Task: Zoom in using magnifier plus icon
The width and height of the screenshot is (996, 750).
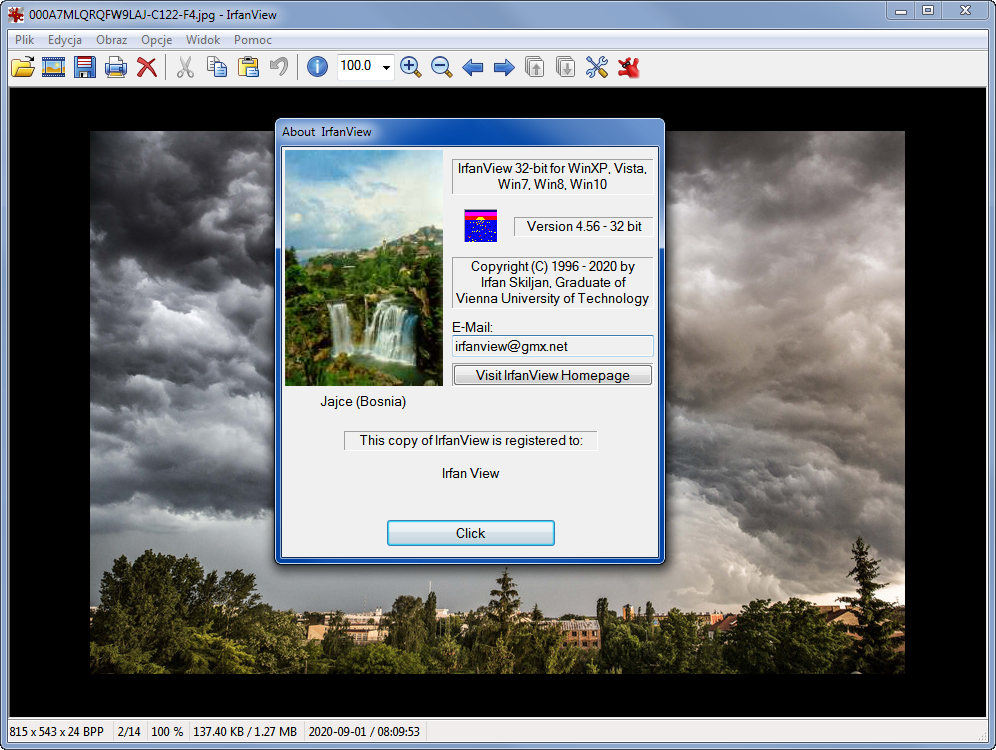Action: click(x=410, y=67)
